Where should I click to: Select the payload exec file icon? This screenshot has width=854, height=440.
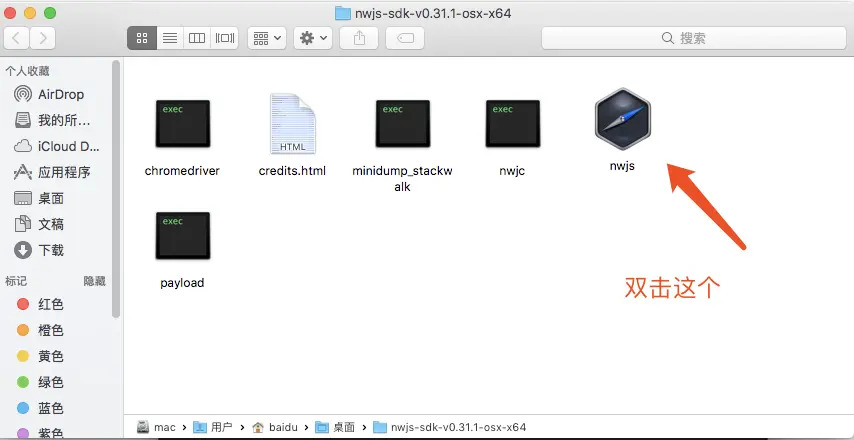tap(182, 235)
